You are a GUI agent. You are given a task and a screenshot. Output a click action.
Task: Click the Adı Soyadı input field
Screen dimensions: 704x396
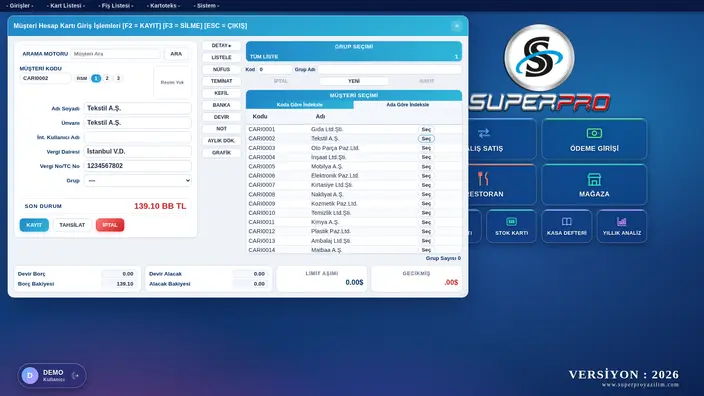coord(138,108)
